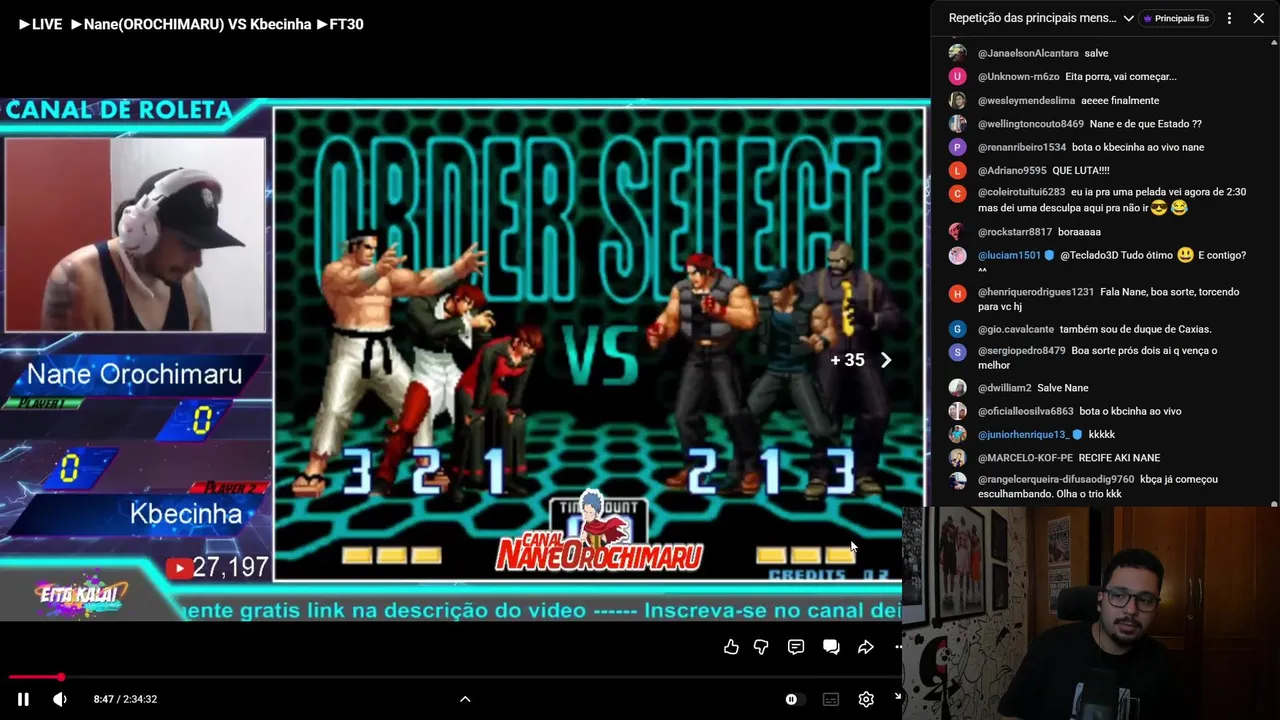The width and height of the screenshot is (1280, 720).
Task: Exit fullscreen with the corner arrow icon
Action: click(897, 697)
